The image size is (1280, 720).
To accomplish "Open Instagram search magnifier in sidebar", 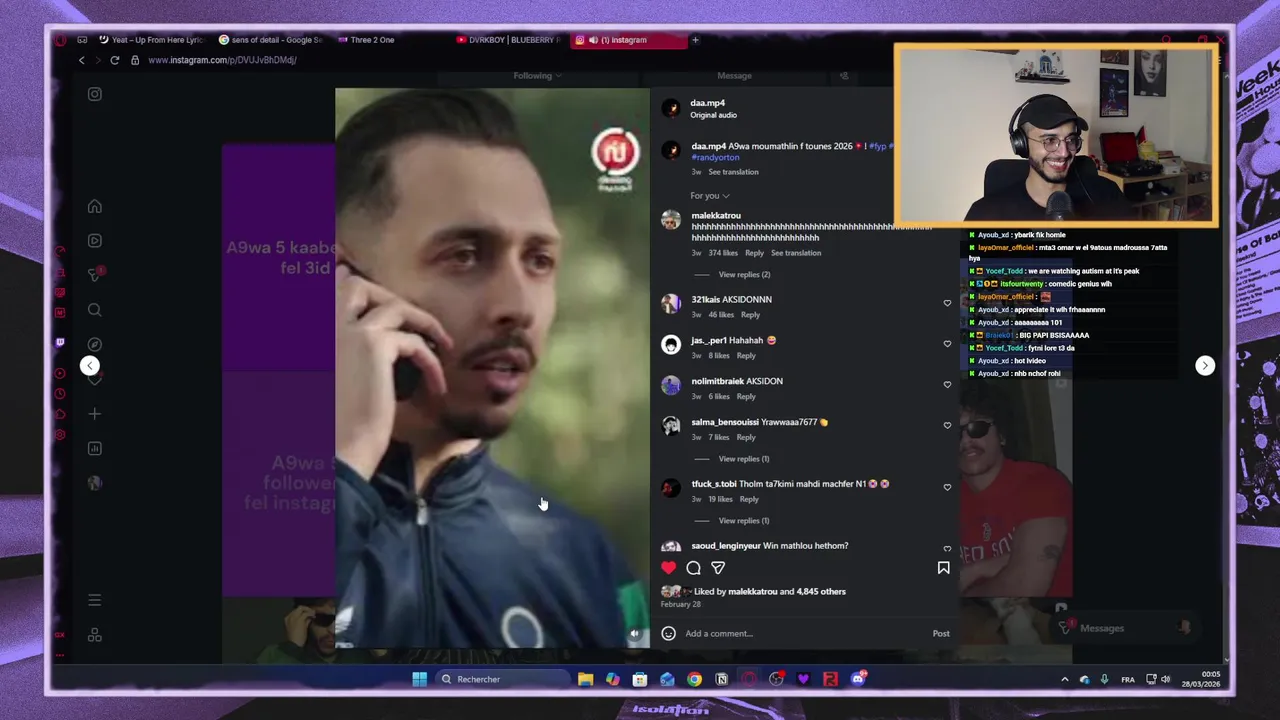I will tap(95, 310).
